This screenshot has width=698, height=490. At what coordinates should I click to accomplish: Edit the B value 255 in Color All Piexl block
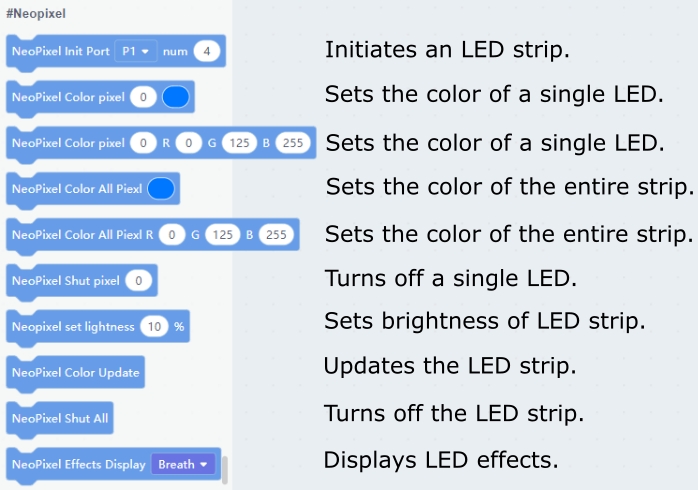point(276,235)
